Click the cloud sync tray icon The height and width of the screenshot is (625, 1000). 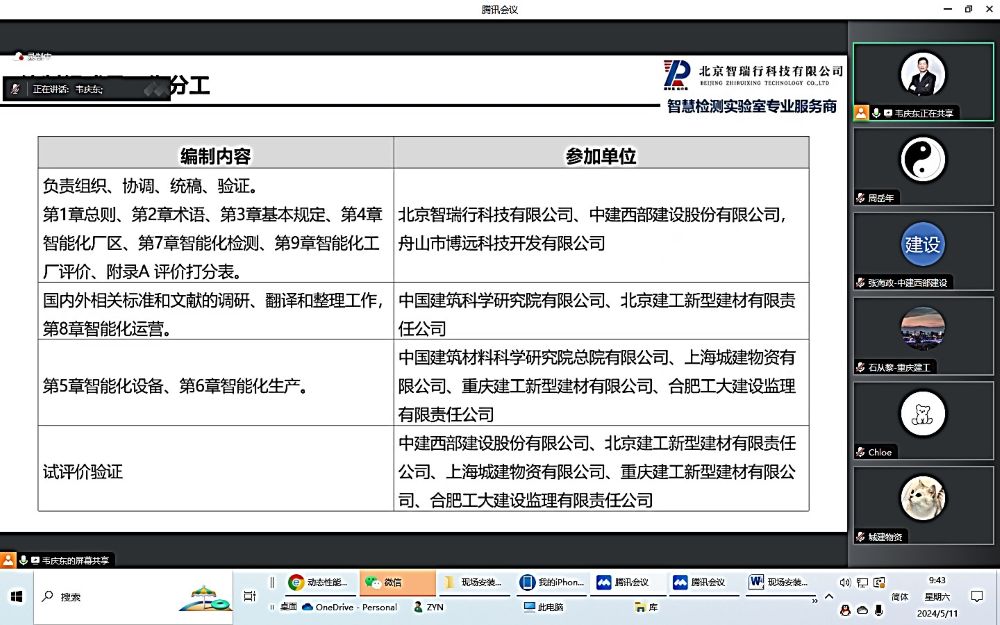pyautogui.click(x=862, y=611)
